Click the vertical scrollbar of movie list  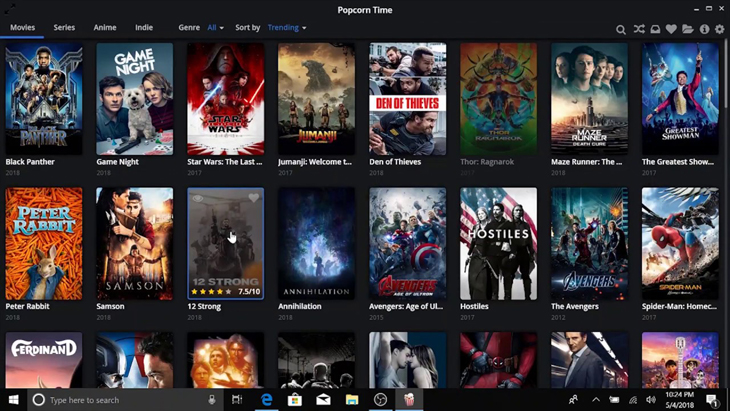coord(727,74)
